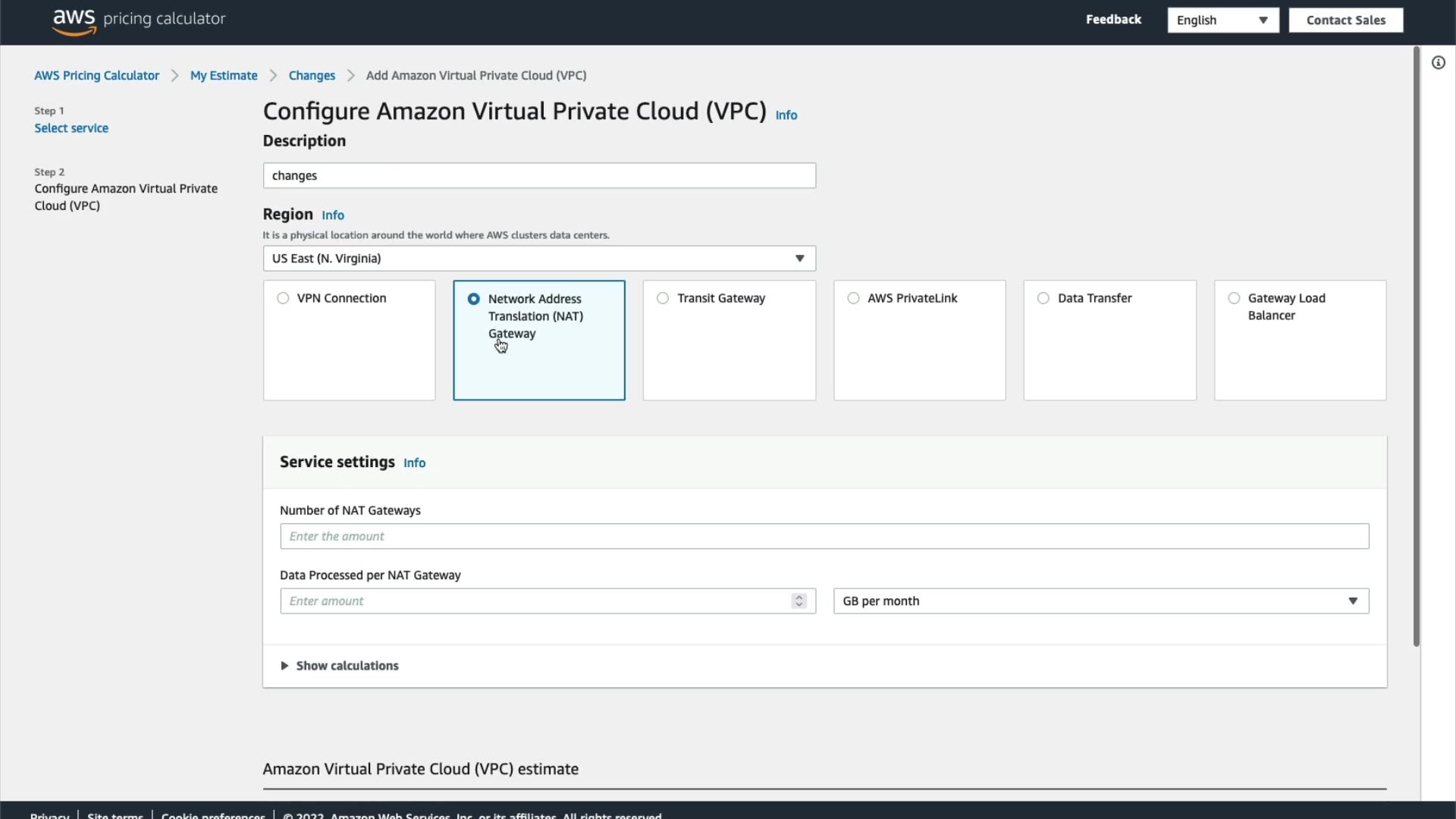Go to My Estimate breadcrumb

click(x=224, y=76)
